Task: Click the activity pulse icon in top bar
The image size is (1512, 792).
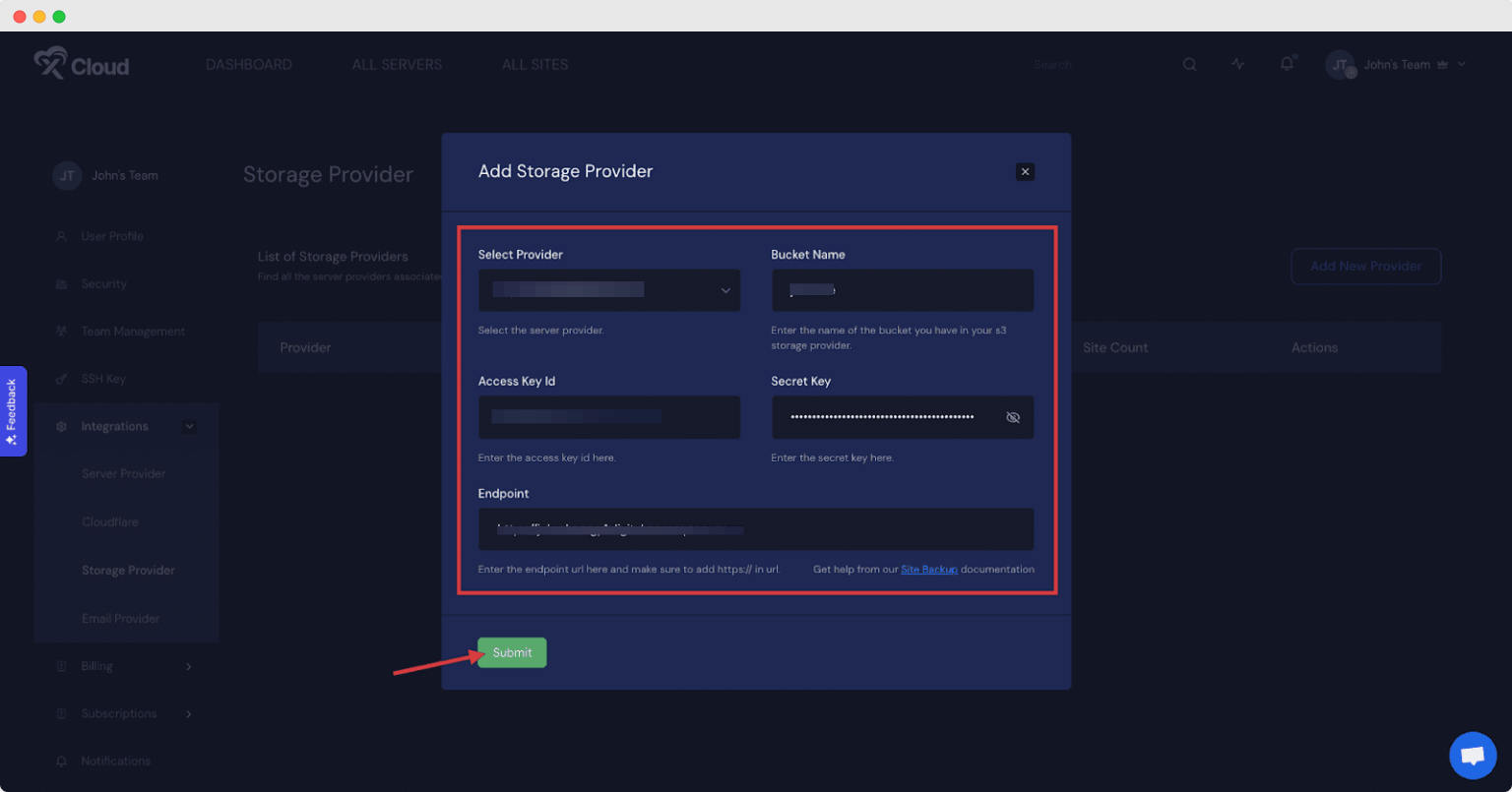Action: point(1237,63)
